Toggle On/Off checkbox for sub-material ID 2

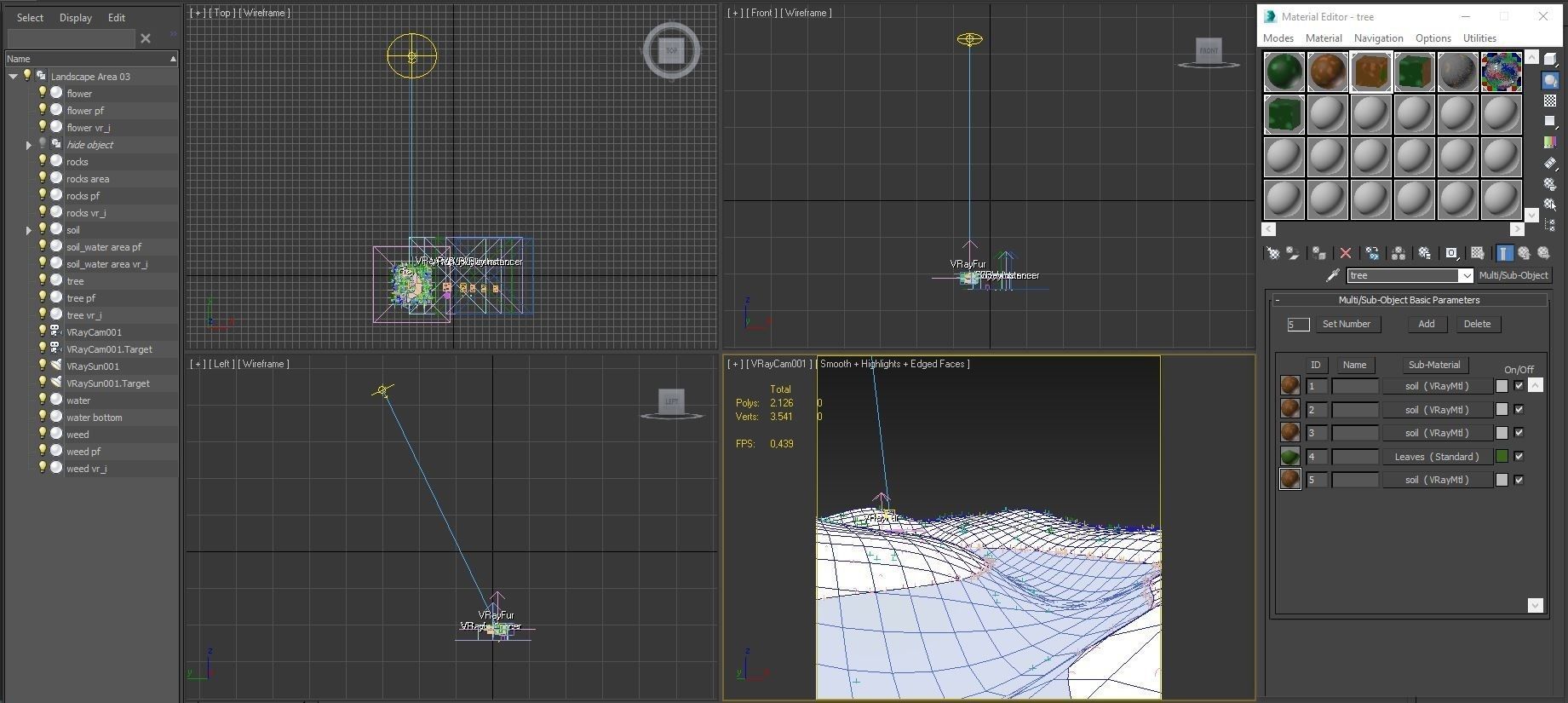[x=1519, y=410]
